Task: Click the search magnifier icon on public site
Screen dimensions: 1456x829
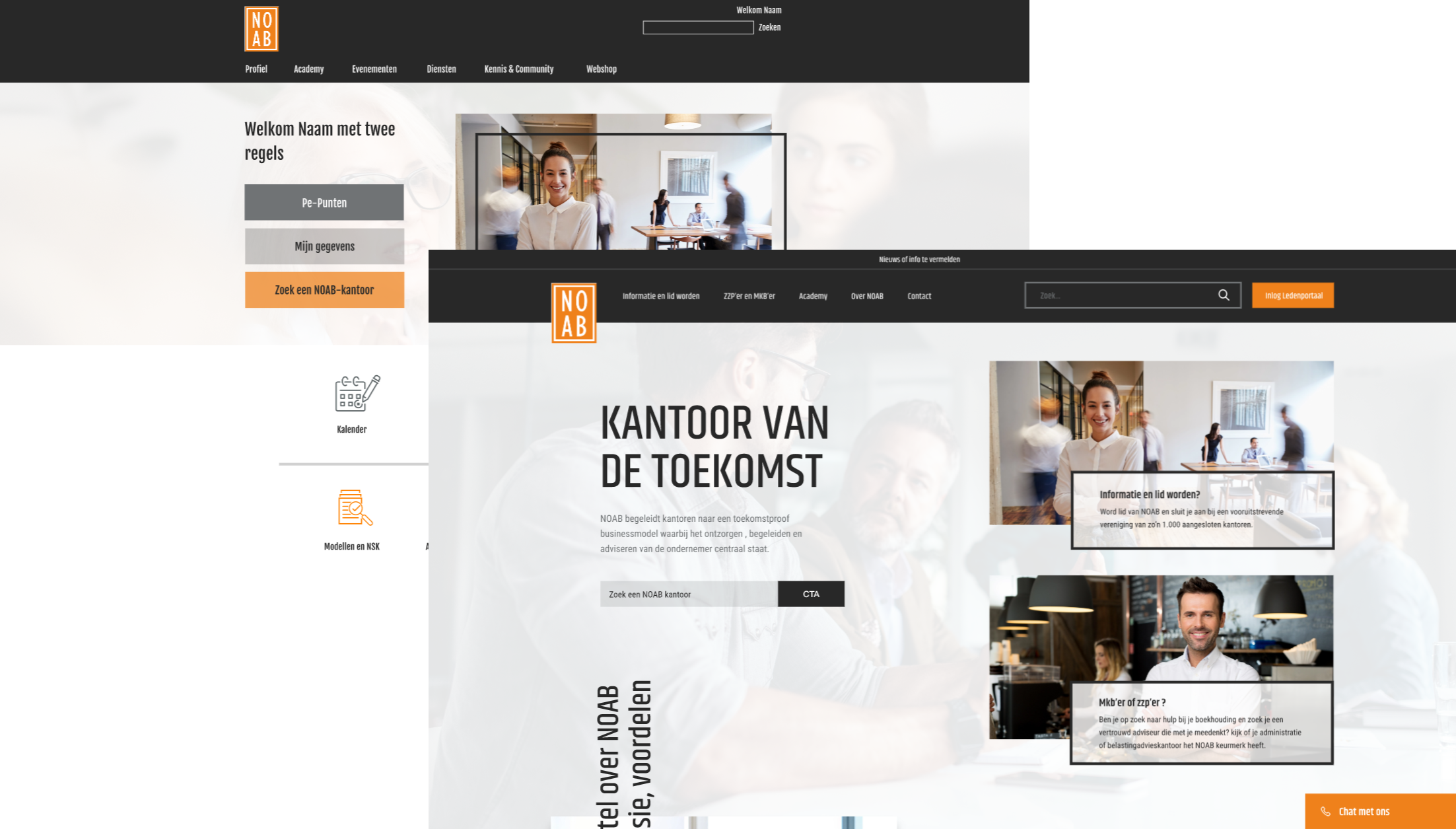Action: 1224,295
